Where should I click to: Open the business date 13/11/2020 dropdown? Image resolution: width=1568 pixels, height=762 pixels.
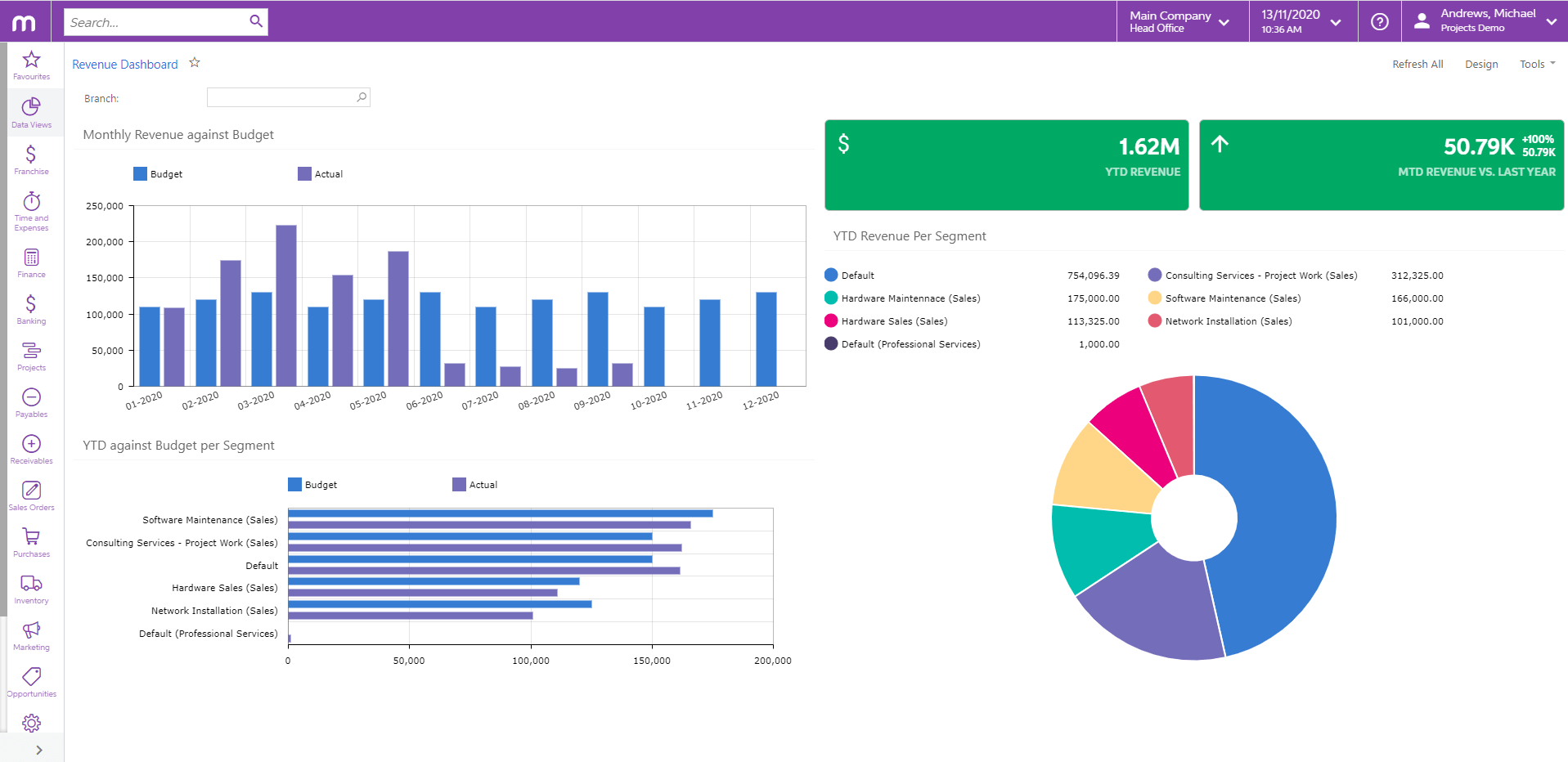click(1301, 22)
